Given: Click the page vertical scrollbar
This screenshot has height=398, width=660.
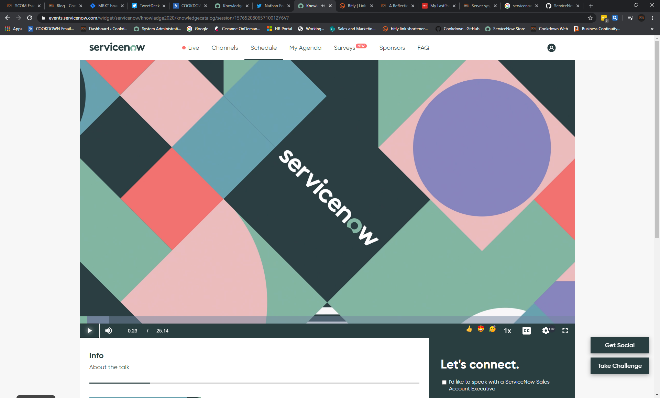Looking at the screenshot, I should (657, 139).
